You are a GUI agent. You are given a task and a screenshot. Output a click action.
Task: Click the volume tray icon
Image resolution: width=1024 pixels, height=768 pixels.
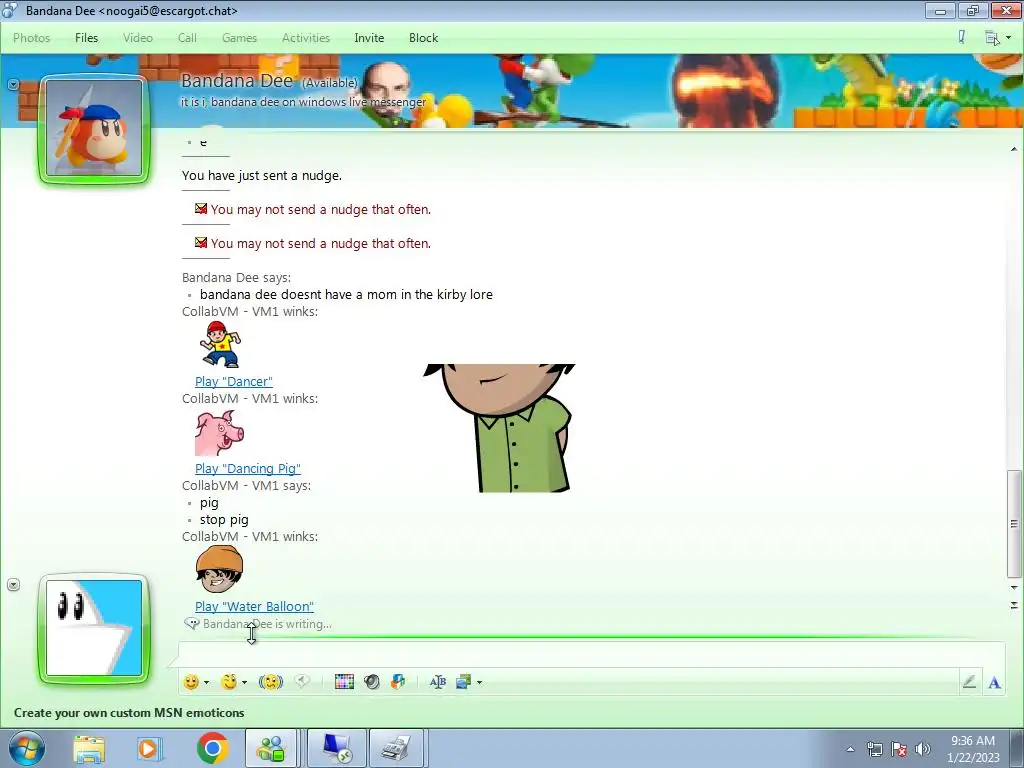[x=923, y=749]
